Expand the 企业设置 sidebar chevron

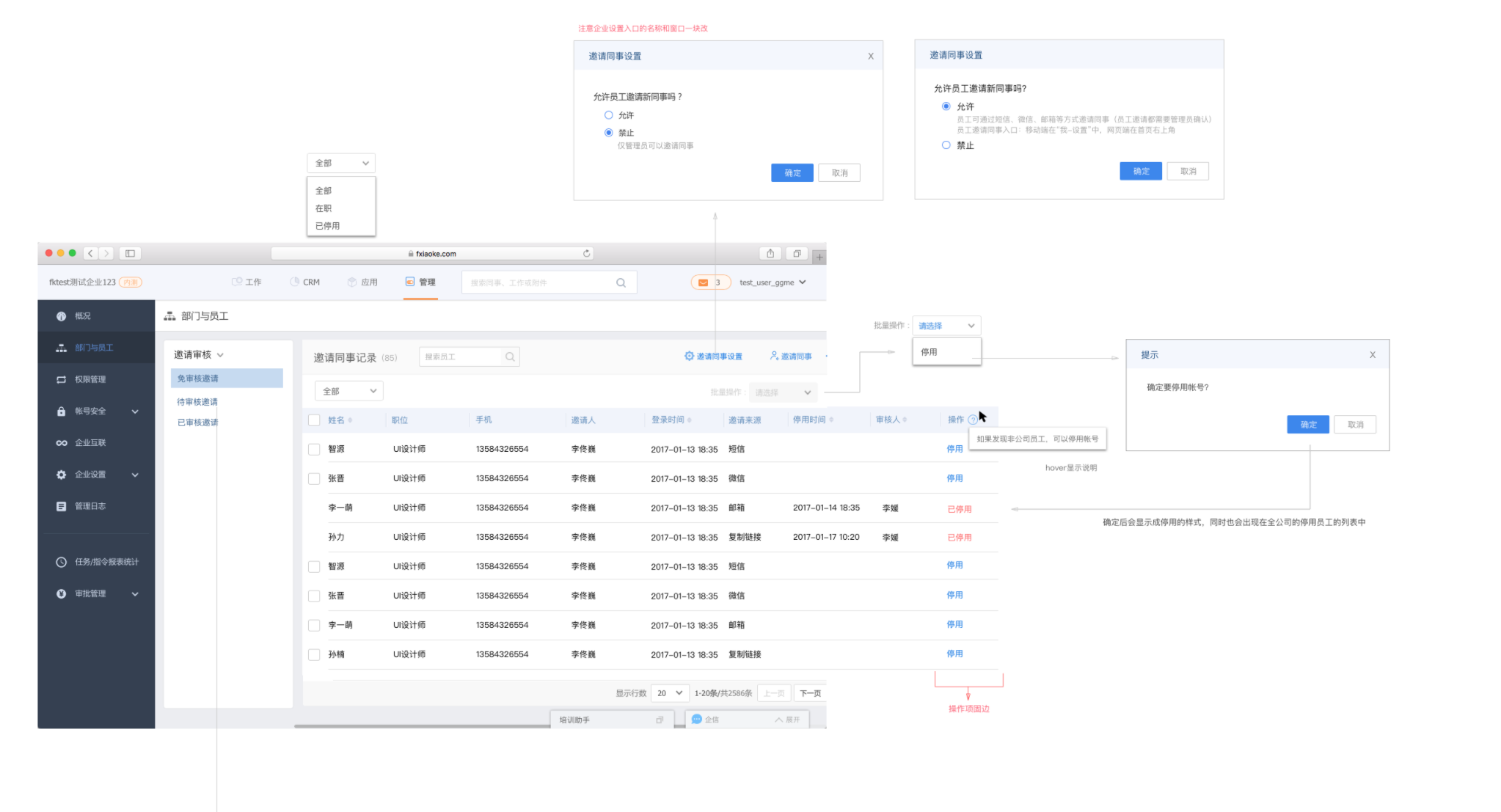[135, 475]
